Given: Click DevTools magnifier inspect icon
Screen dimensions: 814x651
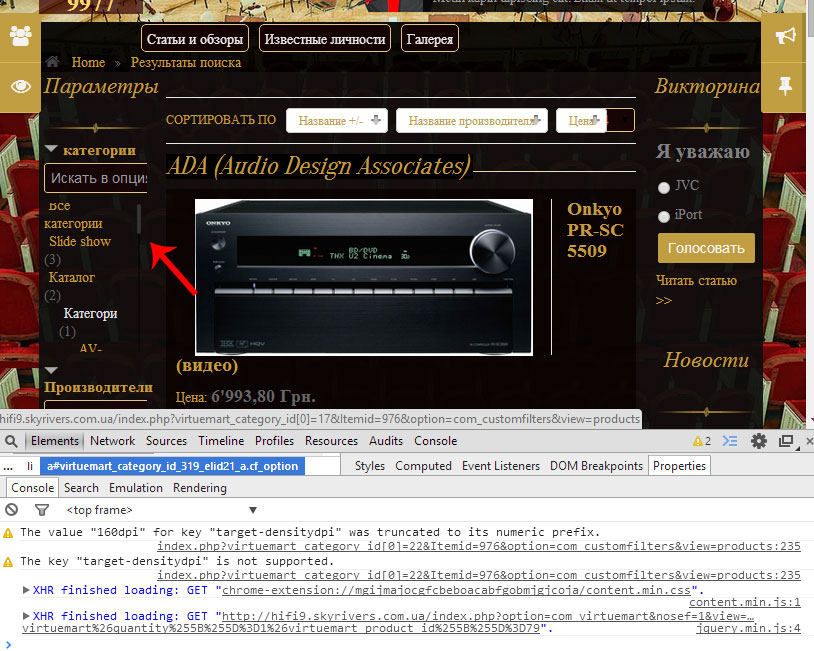Looking at the screenshot, I should 11,441.
